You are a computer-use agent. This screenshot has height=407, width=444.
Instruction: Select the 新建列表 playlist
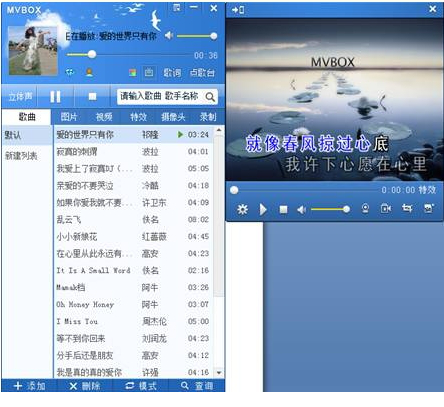point(27,155)
